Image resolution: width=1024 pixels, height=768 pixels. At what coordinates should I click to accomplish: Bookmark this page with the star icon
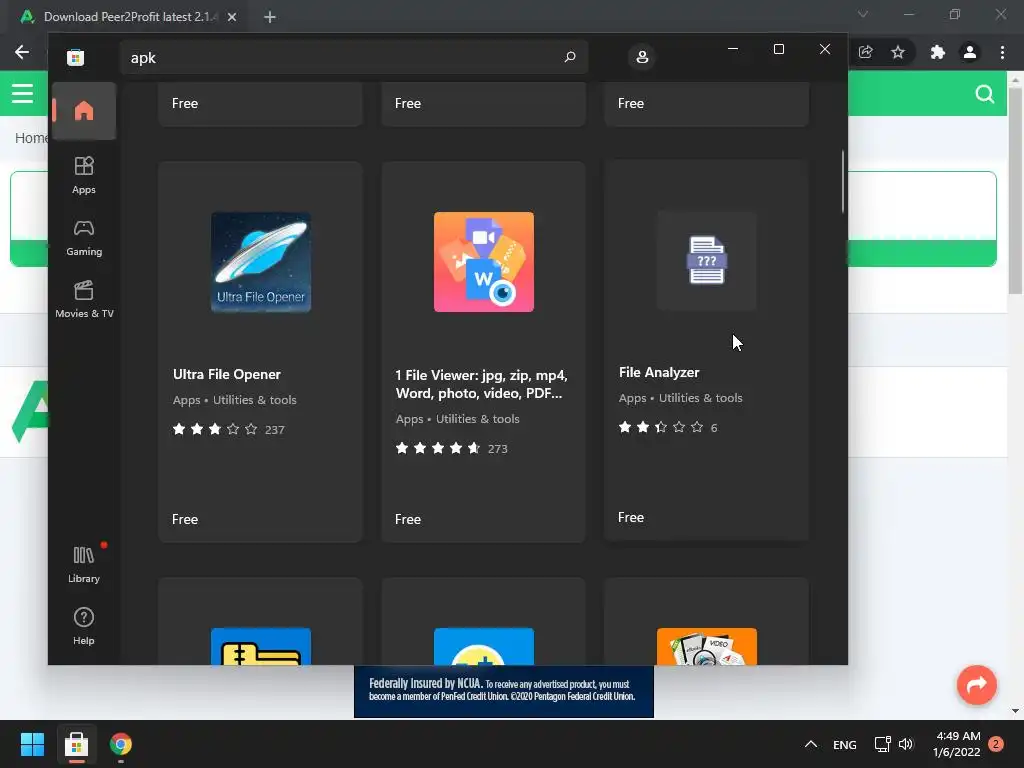[898, 52]
